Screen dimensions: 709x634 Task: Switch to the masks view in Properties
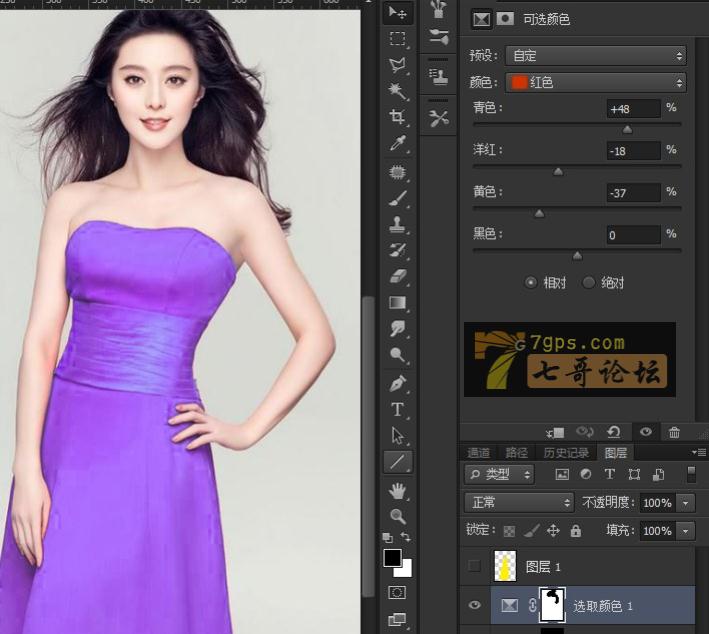pyautogui.click(x=505, y=19)
